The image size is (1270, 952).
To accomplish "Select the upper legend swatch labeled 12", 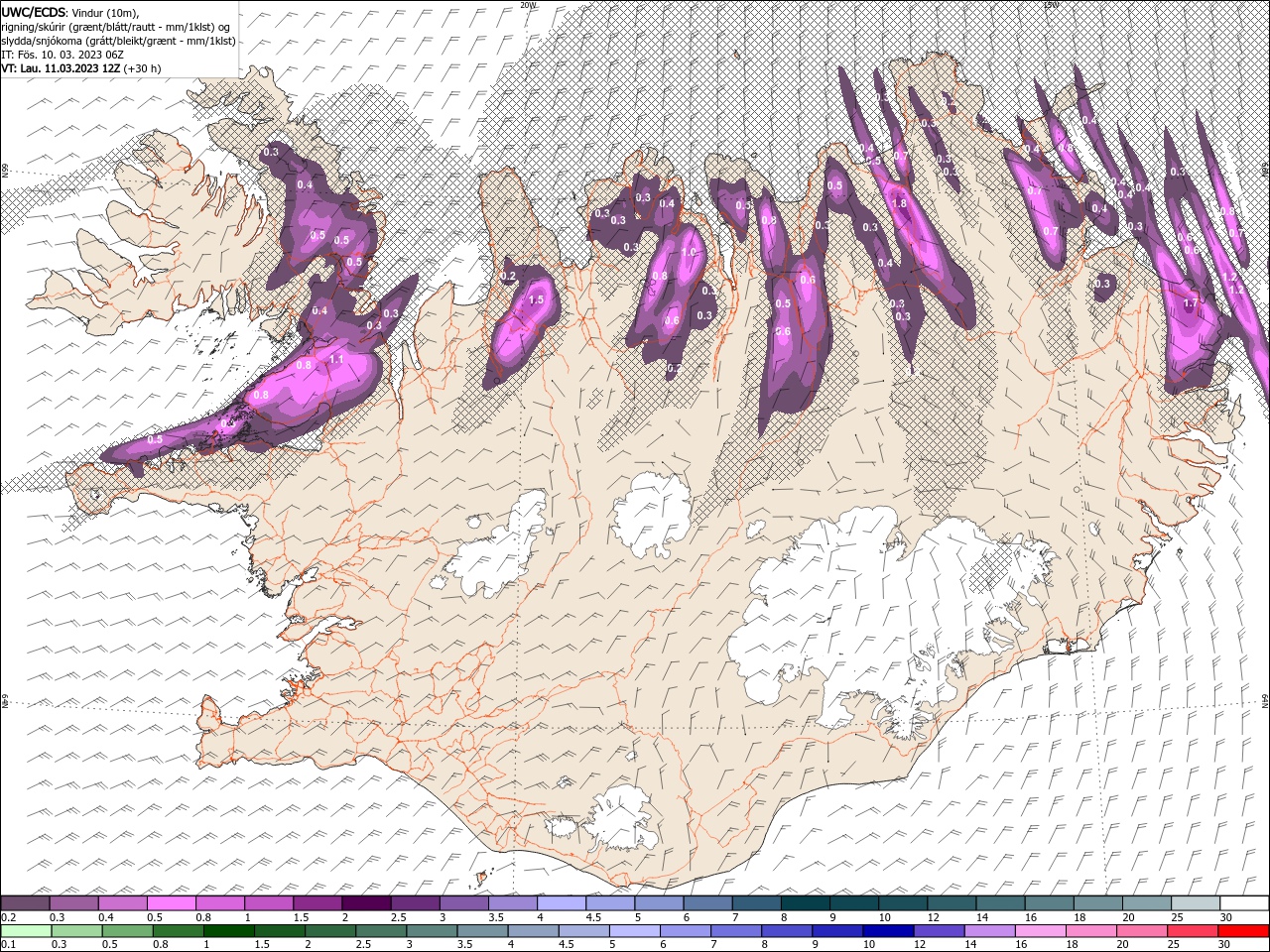I will click(951, 903).
